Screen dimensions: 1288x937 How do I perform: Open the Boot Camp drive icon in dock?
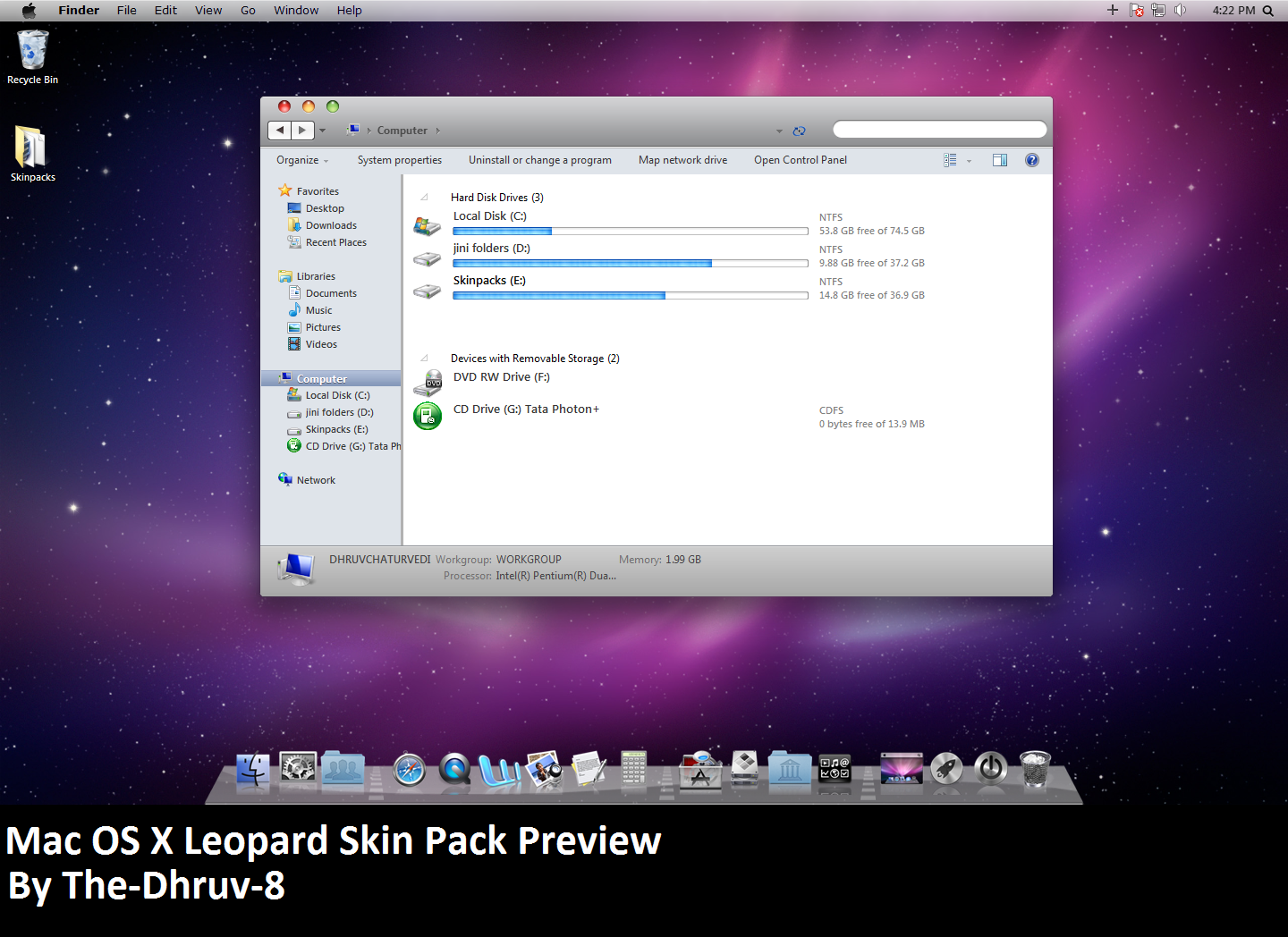coord(744,768)
